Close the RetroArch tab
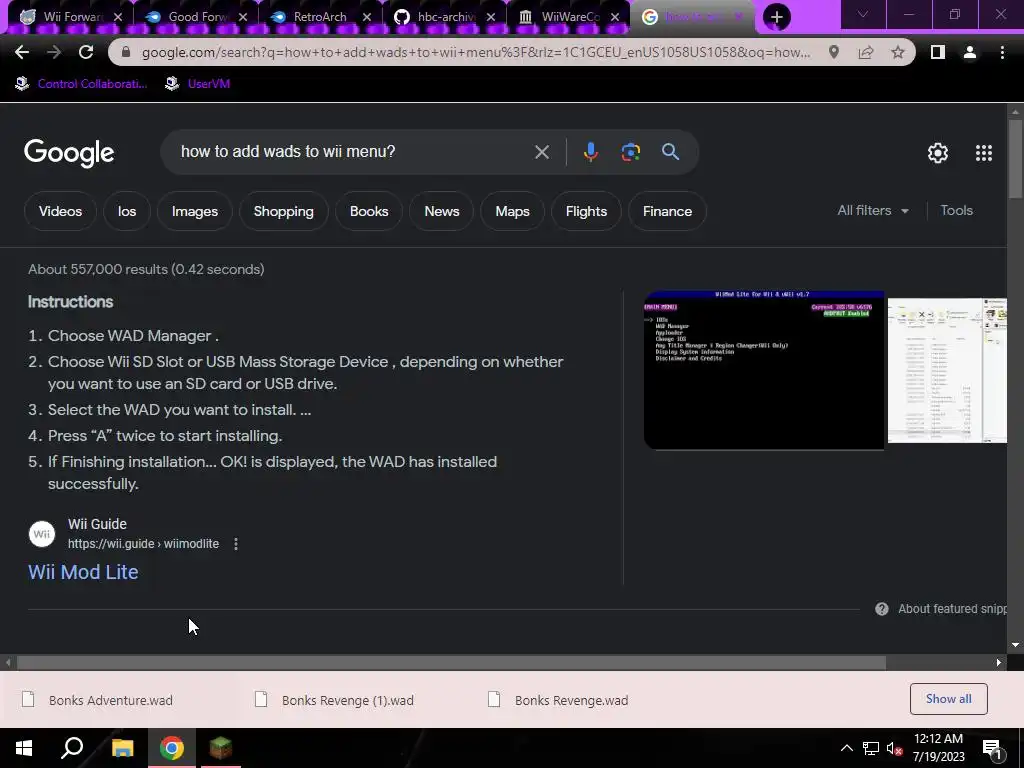Screen dimensions: 1024x768 point(367,17)
